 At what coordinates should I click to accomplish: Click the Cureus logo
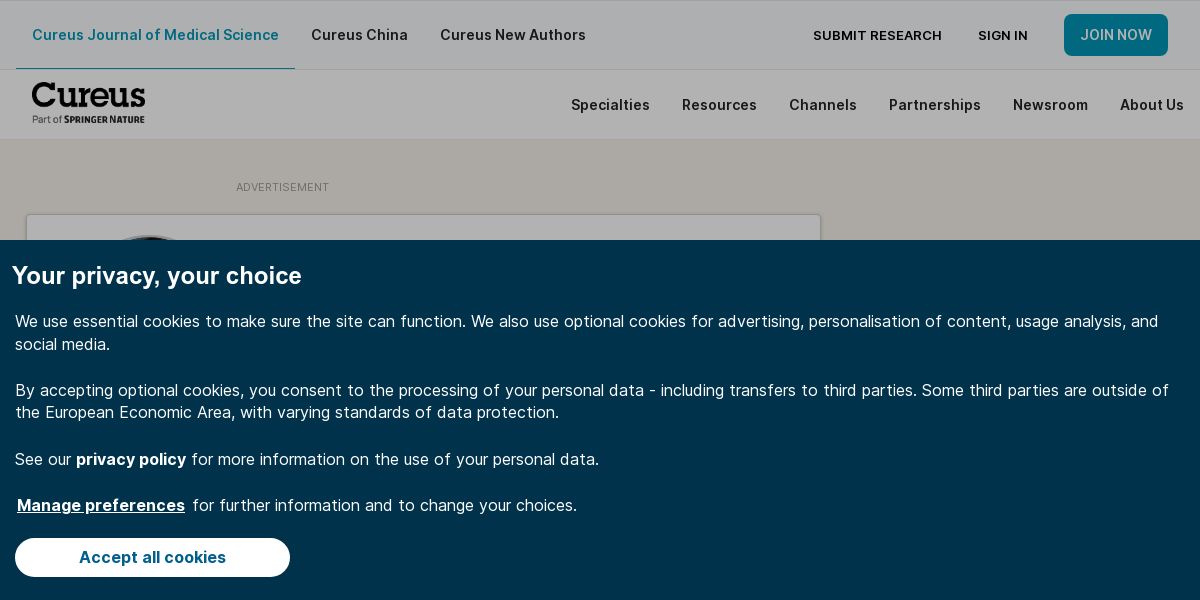point(88,96)
